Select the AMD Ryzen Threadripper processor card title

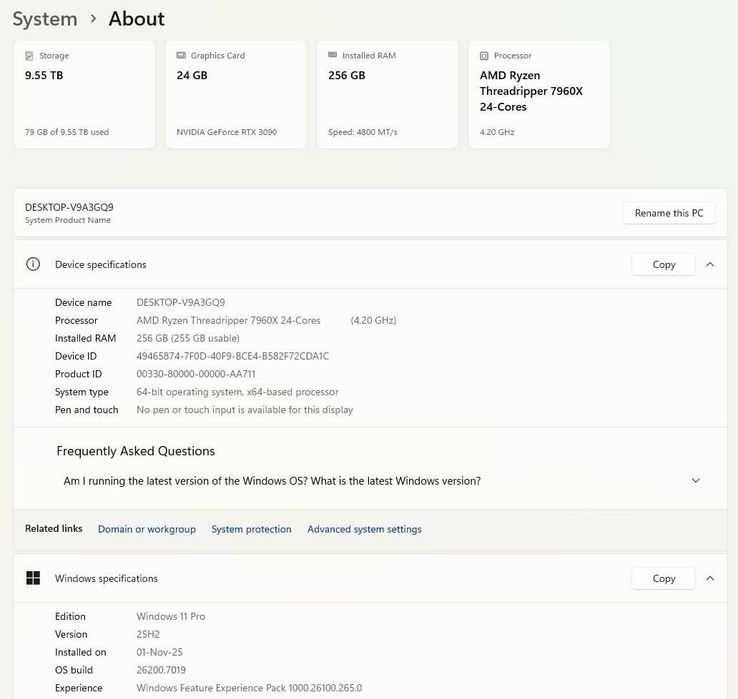click(531, 91)
